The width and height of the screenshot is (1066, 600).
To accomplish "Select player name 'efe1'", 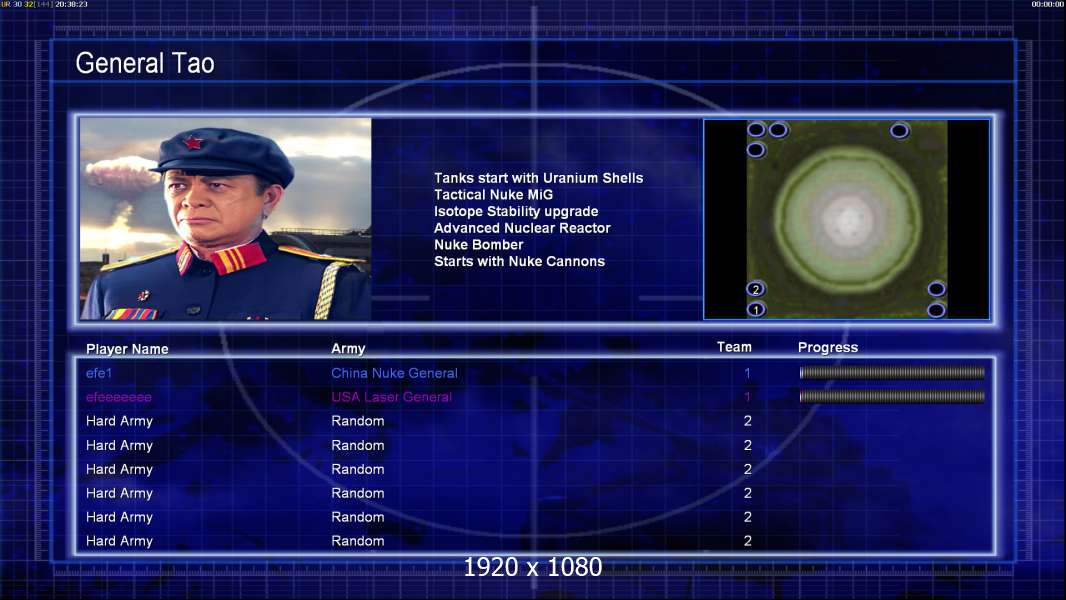I will click(x=99, y=373).
